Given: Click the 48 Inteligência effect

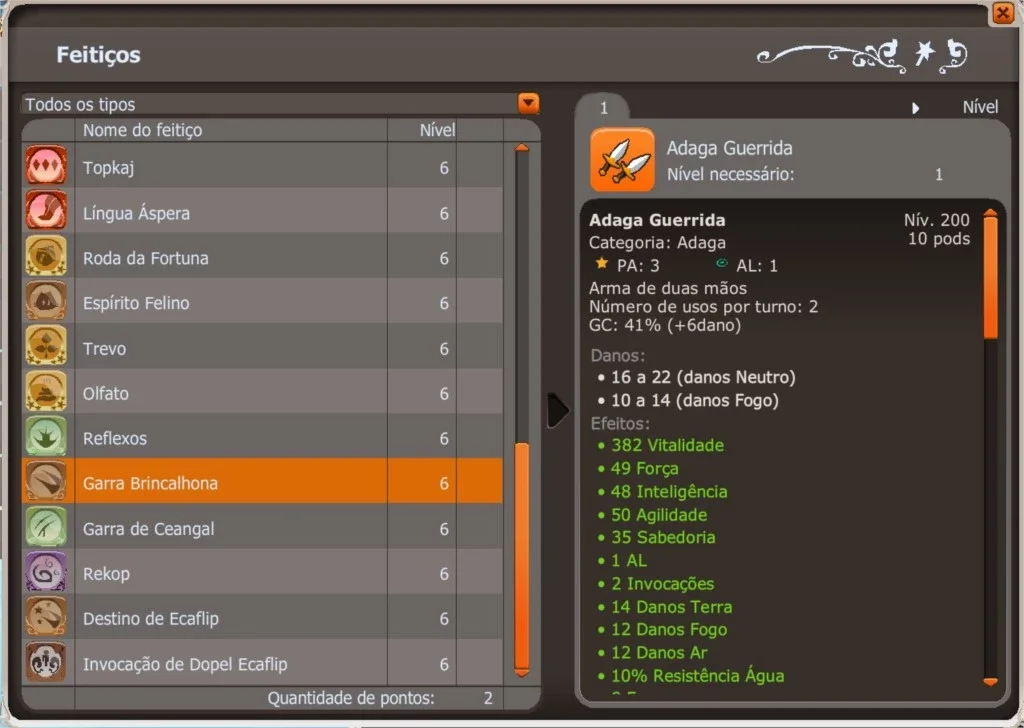Looking at the screenshot, I should tap(669, 492).
